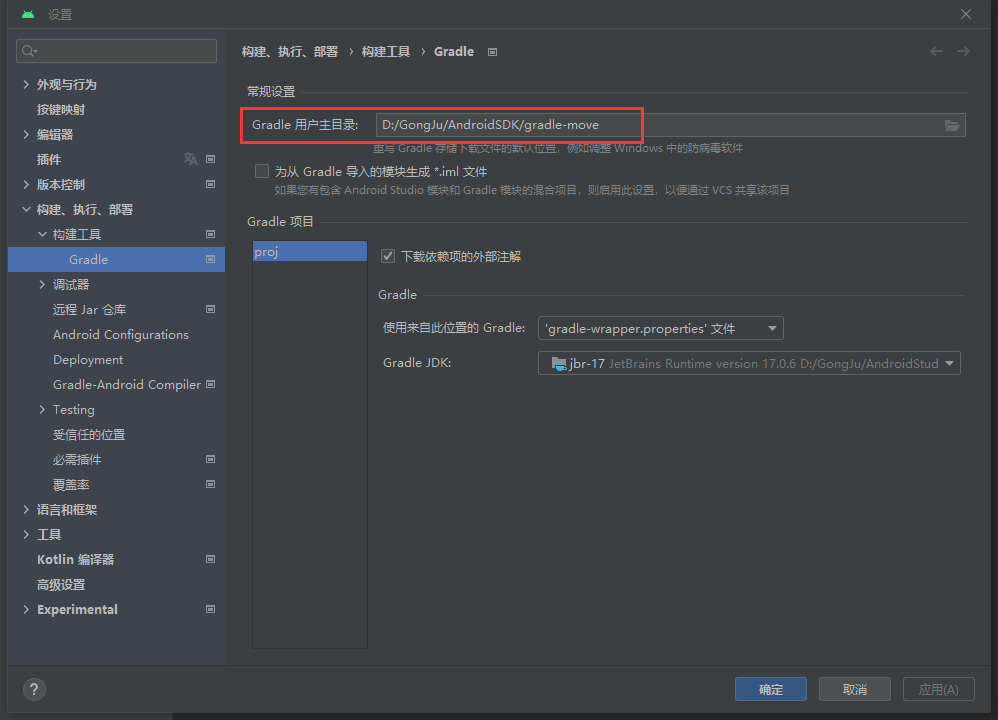Viewport: 998px width, 720px height.
Task: Click the Android Studio logo icon
Action: click(x=28, y=14)
